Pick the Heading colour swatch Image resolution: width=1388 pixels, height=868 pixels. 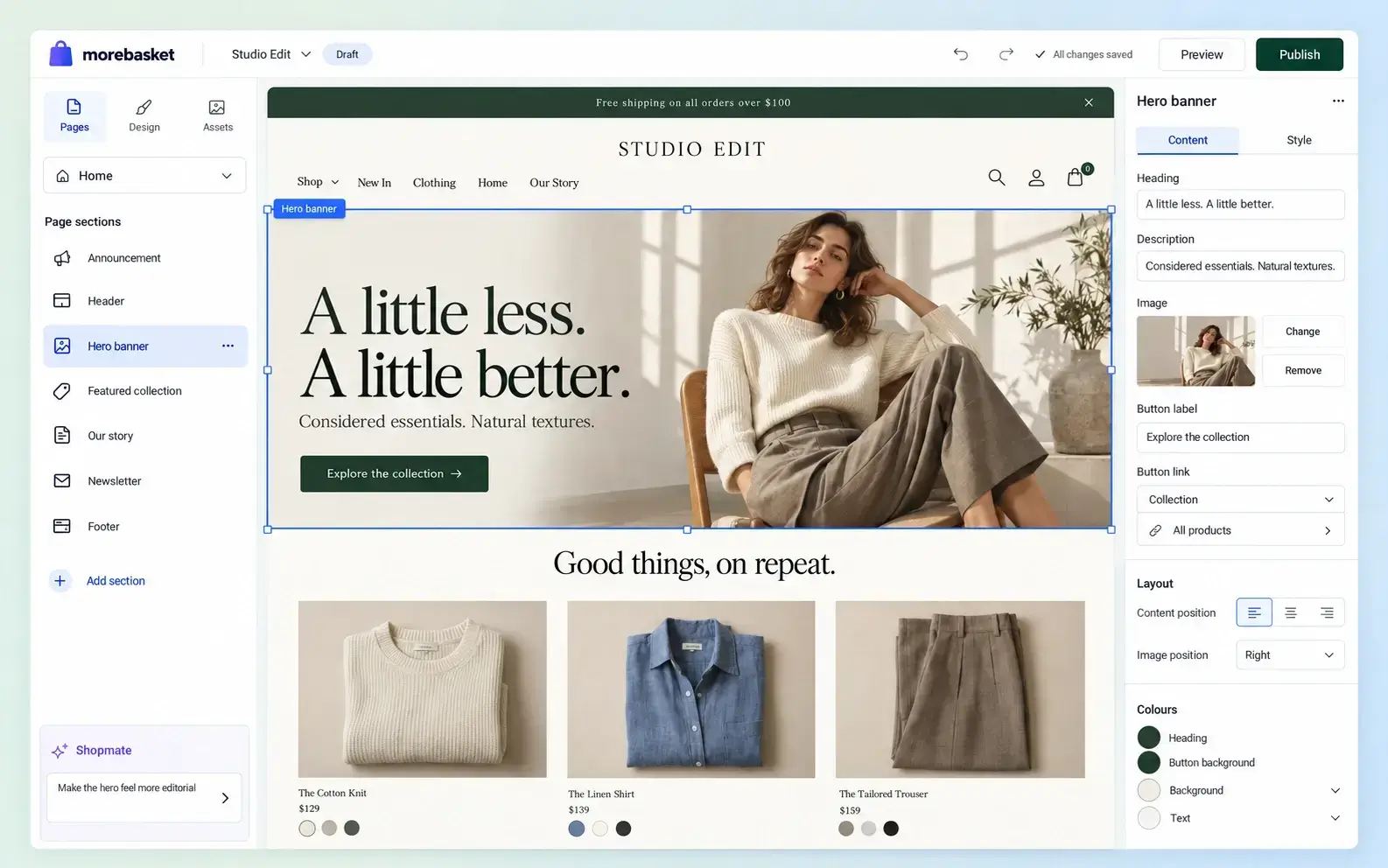point(1149,738)
